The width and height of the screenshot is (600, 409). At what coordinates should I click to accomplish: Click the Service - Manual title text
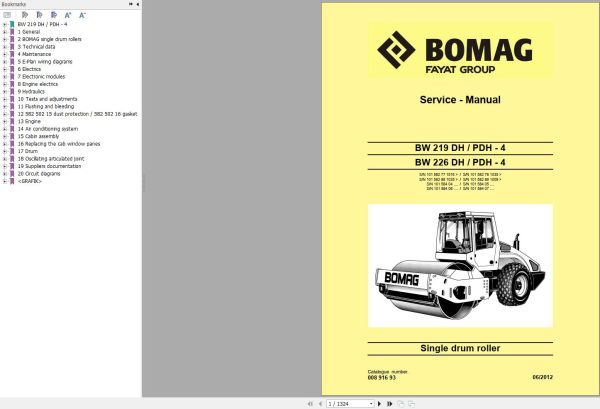pos(460,100)
